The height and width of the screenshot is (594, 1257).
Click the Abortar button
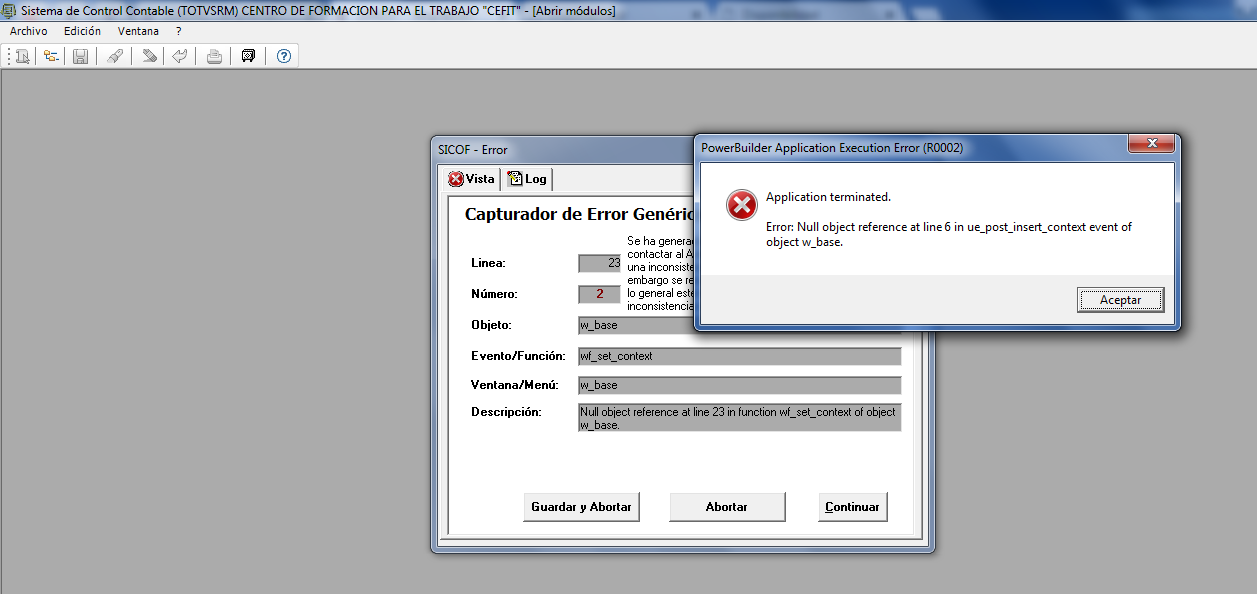click(727, 507)
